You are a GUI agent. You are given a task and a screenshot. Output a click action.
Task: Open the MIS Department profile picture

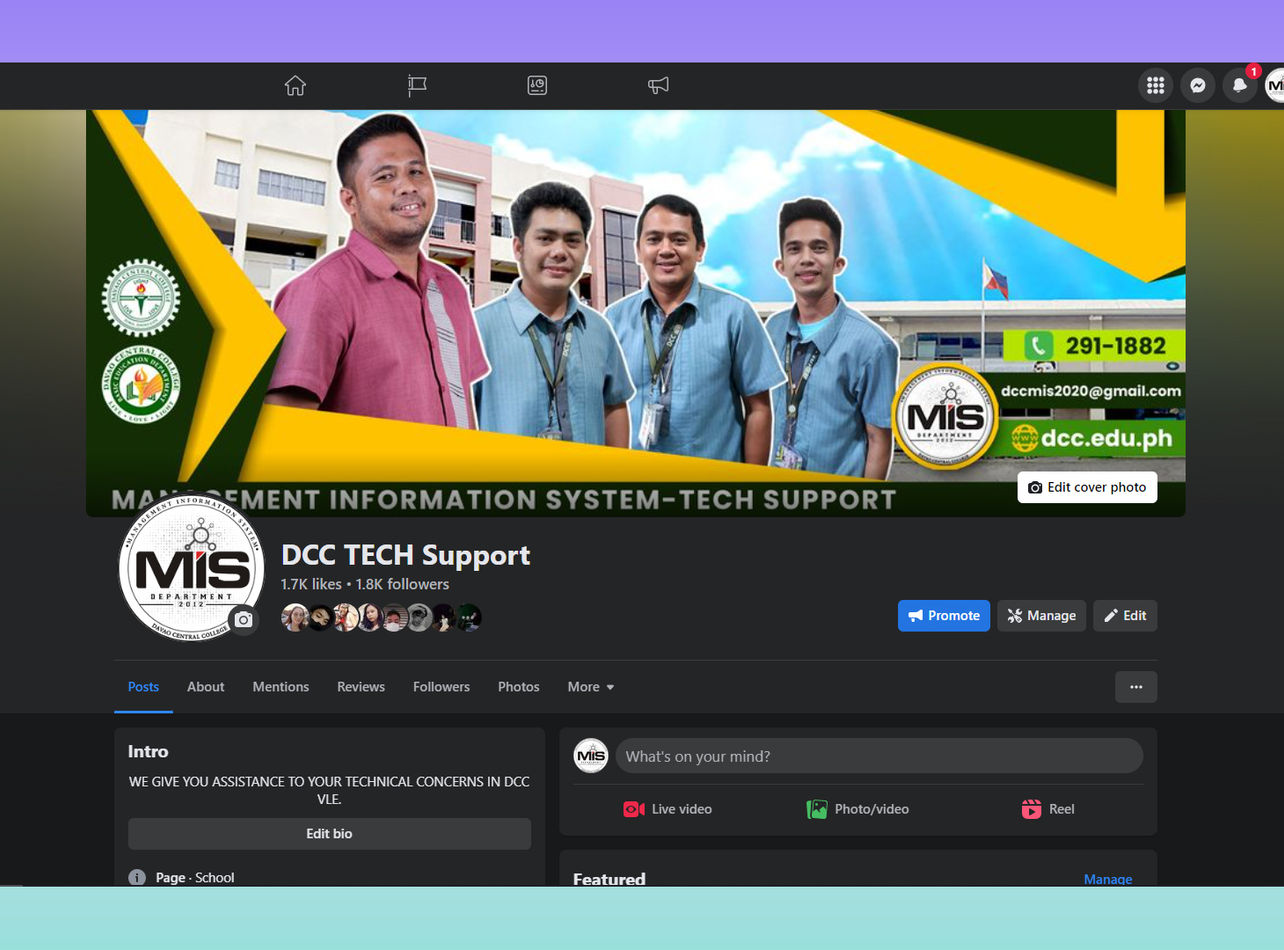click(x=191, y=566)
